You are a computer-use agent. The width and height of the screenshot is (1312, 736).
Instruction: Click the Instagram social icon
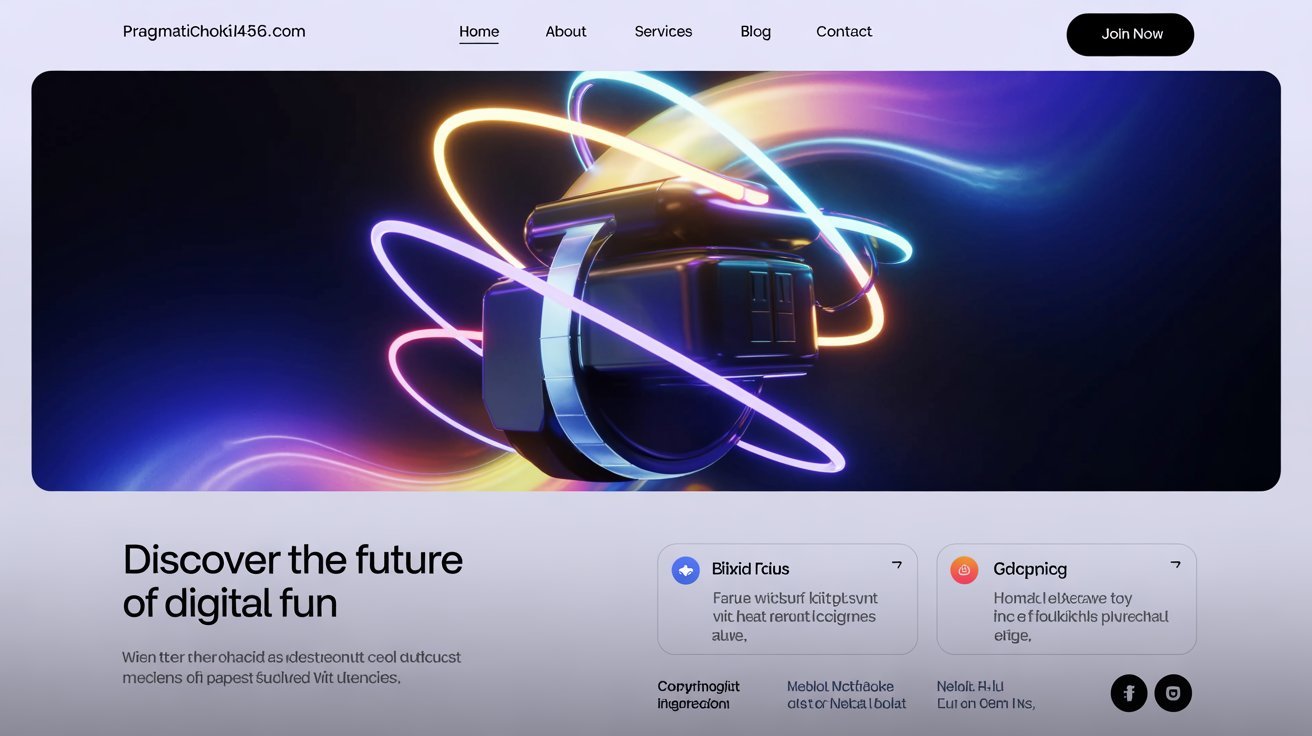click(1173, 693)
